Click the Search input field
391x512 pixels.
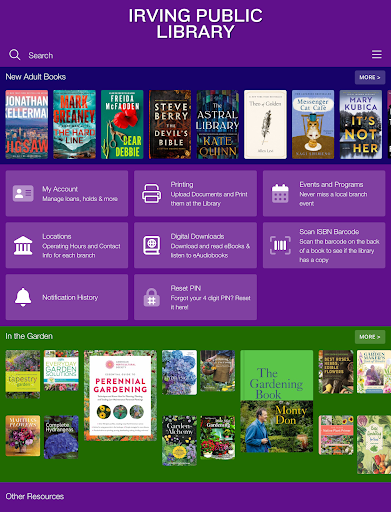tap(41, 55)
